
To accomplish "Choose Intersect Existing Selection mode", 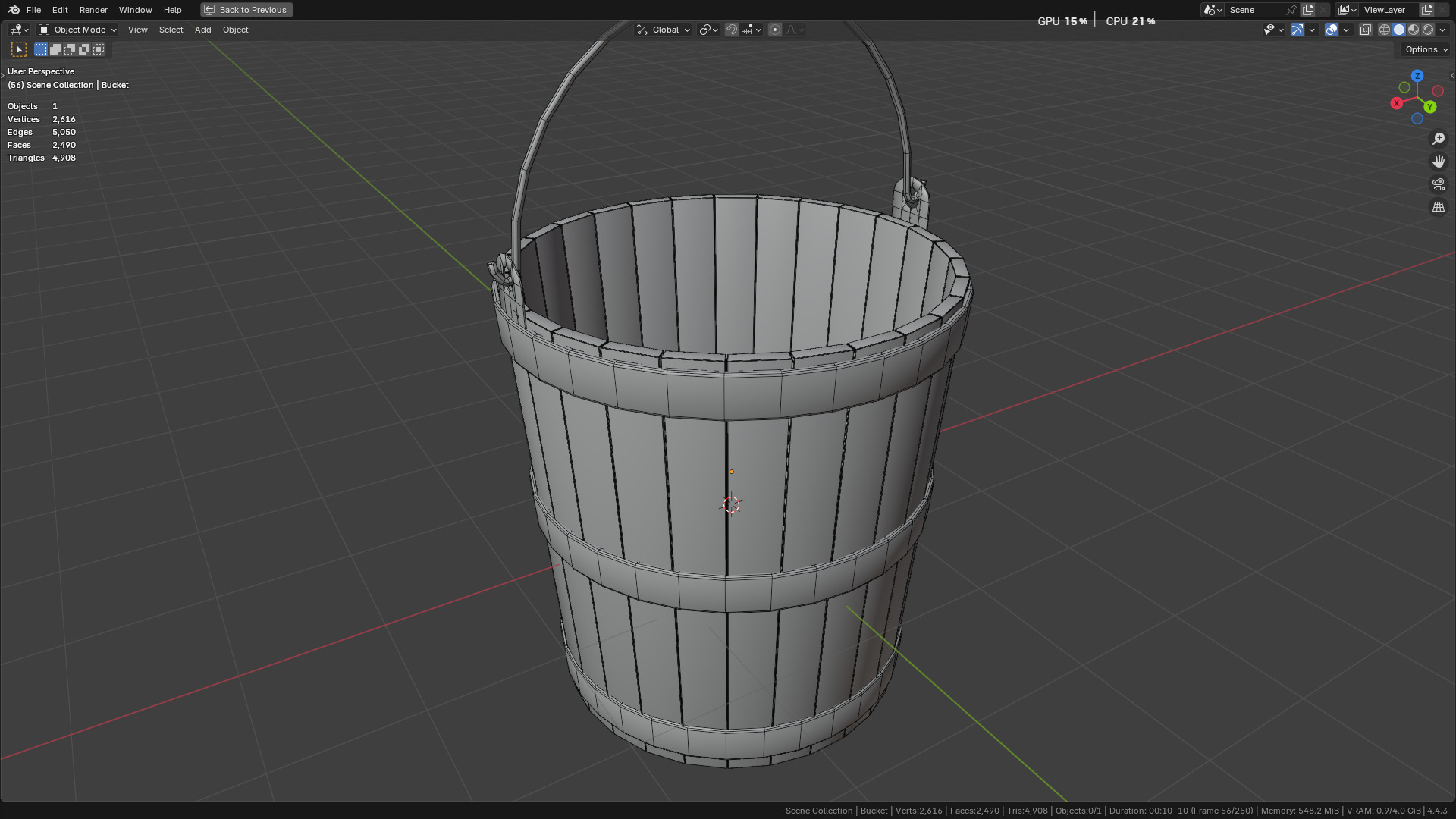I will point(99,49).
